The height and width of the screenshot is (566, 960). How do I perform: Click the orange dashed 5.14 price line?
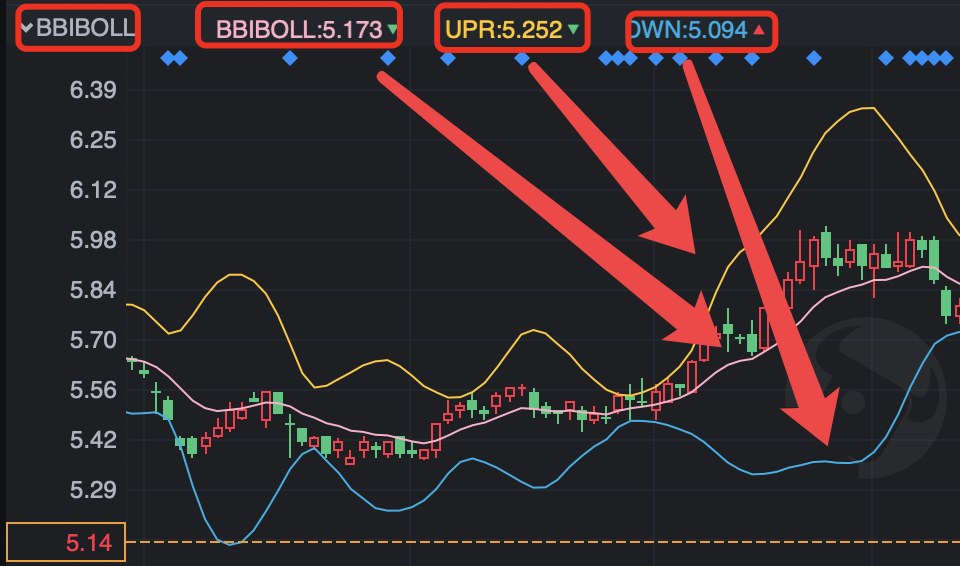(x=542, y=542)
